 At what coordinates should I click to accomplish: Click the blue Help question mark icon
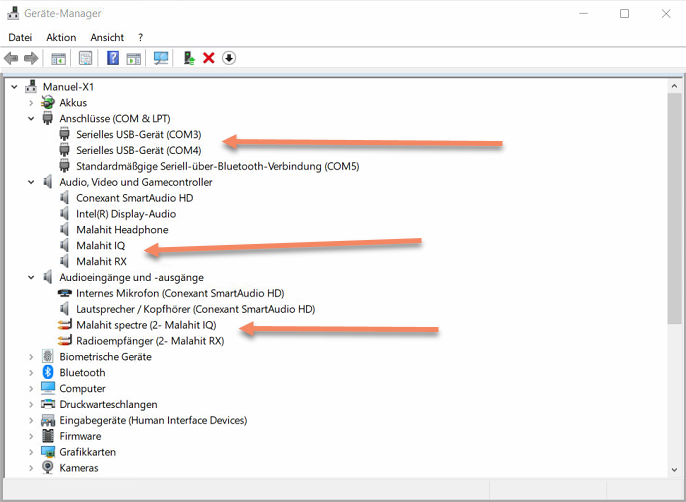(x=113, y=58)
